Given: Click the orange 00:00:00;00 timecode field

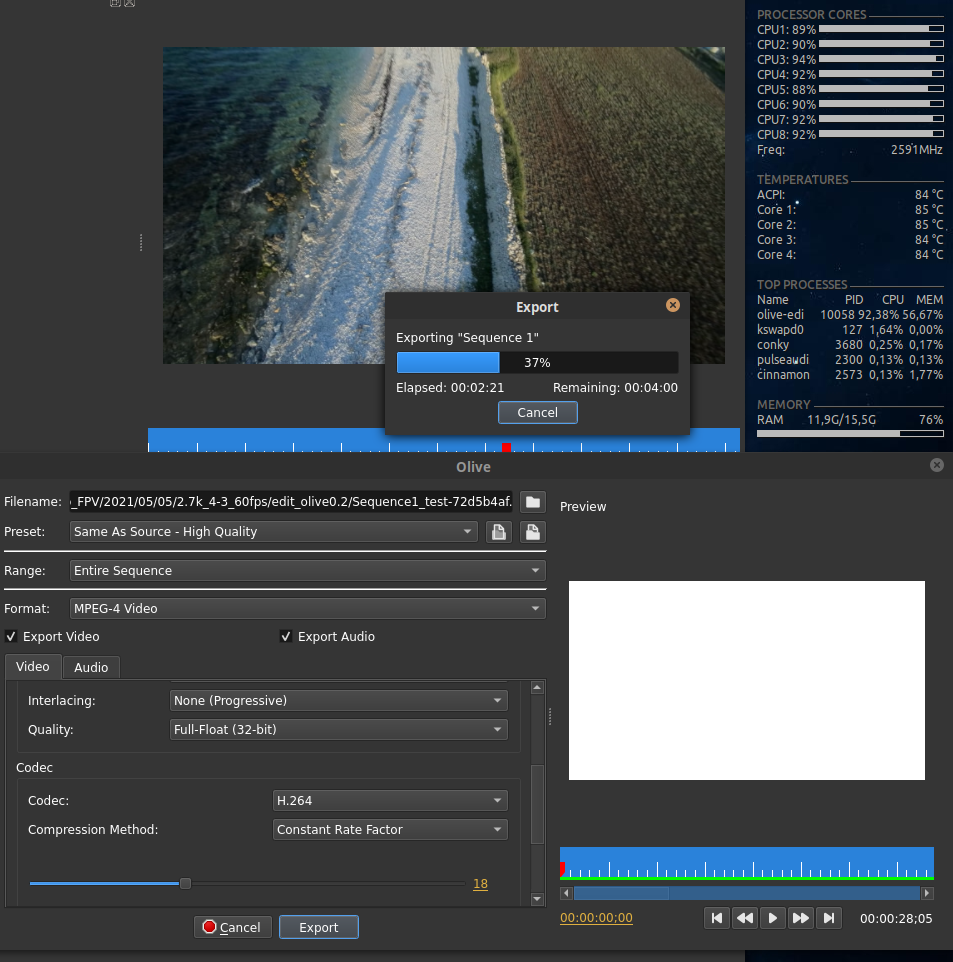Looking at the screenshot, I should pos(596,917).
